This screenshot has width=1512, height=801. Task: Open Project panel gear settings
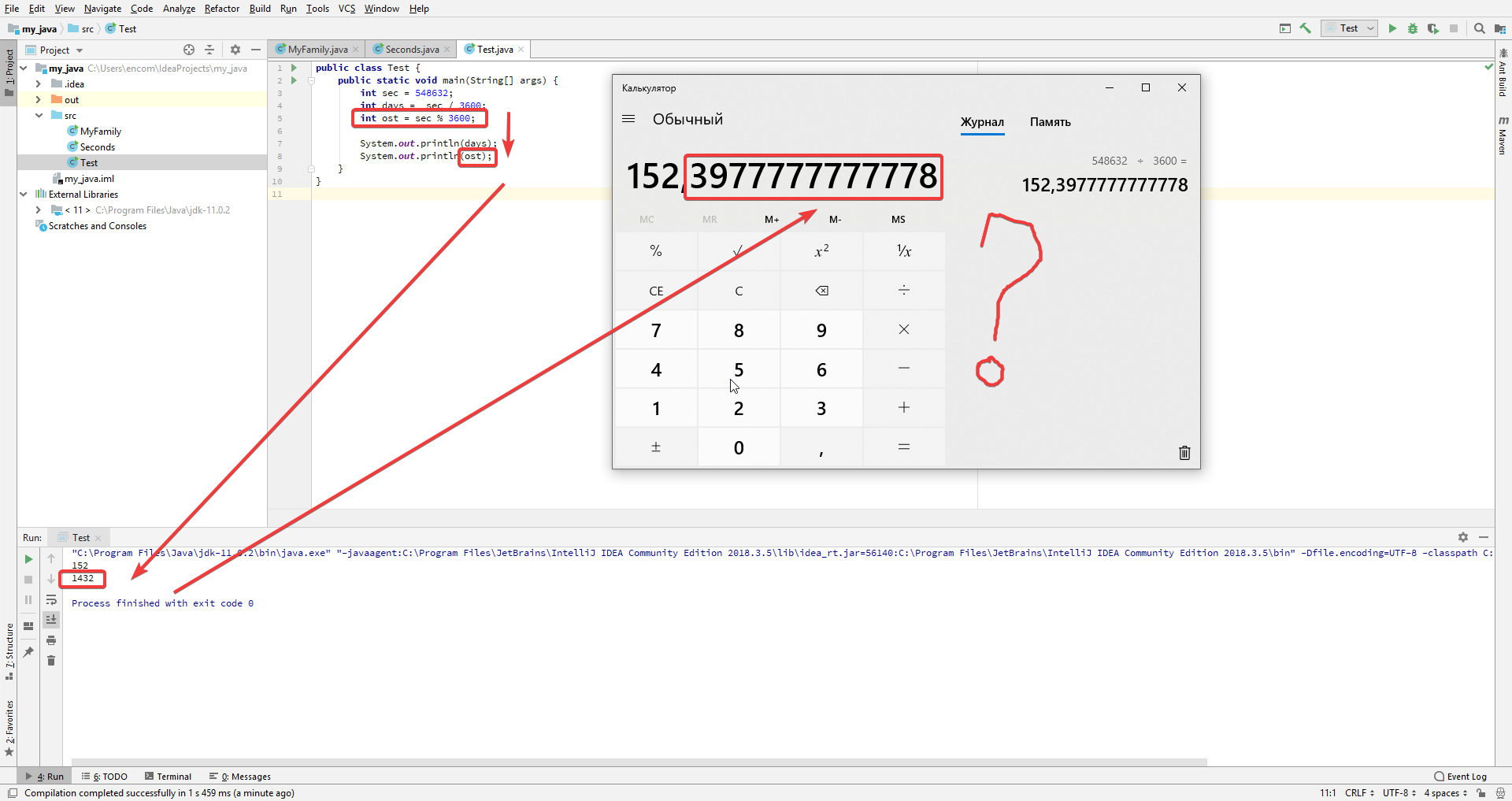pyautogui.click(x=235, y=50)
